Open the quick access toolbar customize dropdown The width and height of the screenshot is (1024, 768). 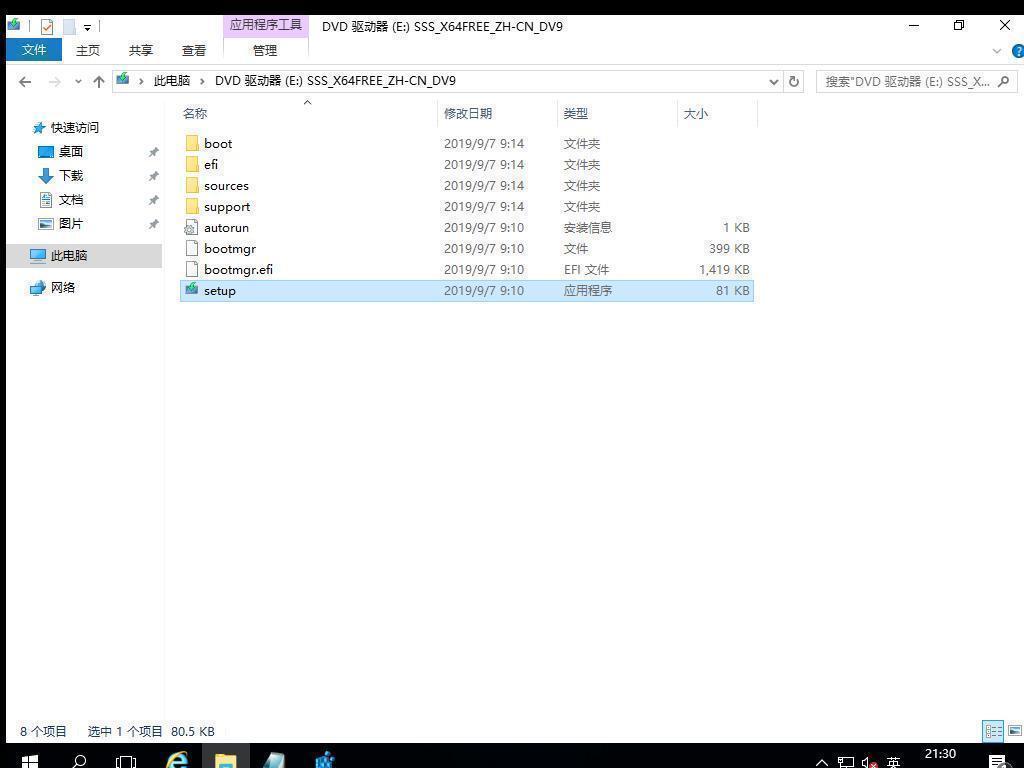tap(87, 27)
